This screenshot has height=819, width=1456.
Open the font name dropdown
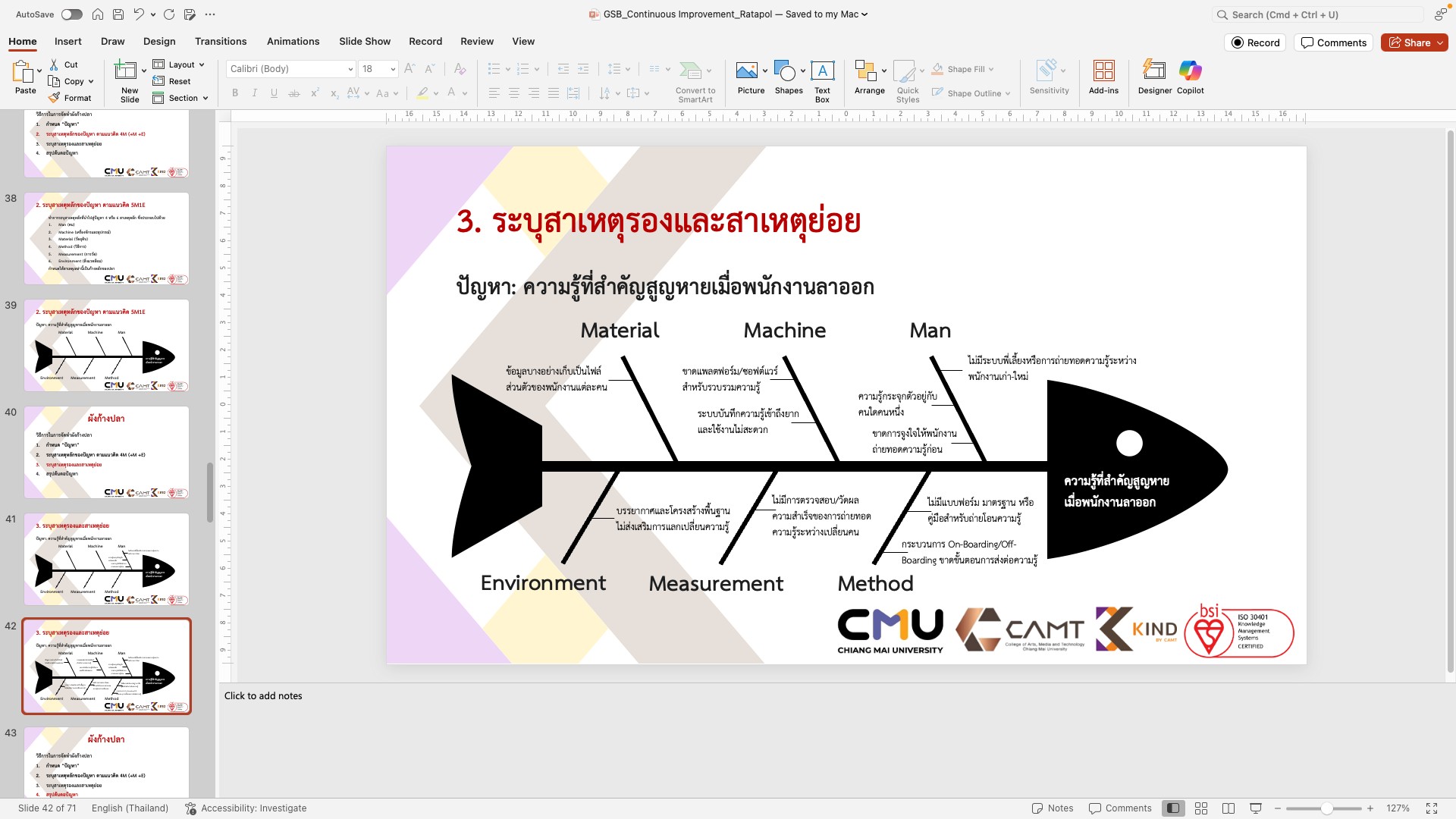350,69
